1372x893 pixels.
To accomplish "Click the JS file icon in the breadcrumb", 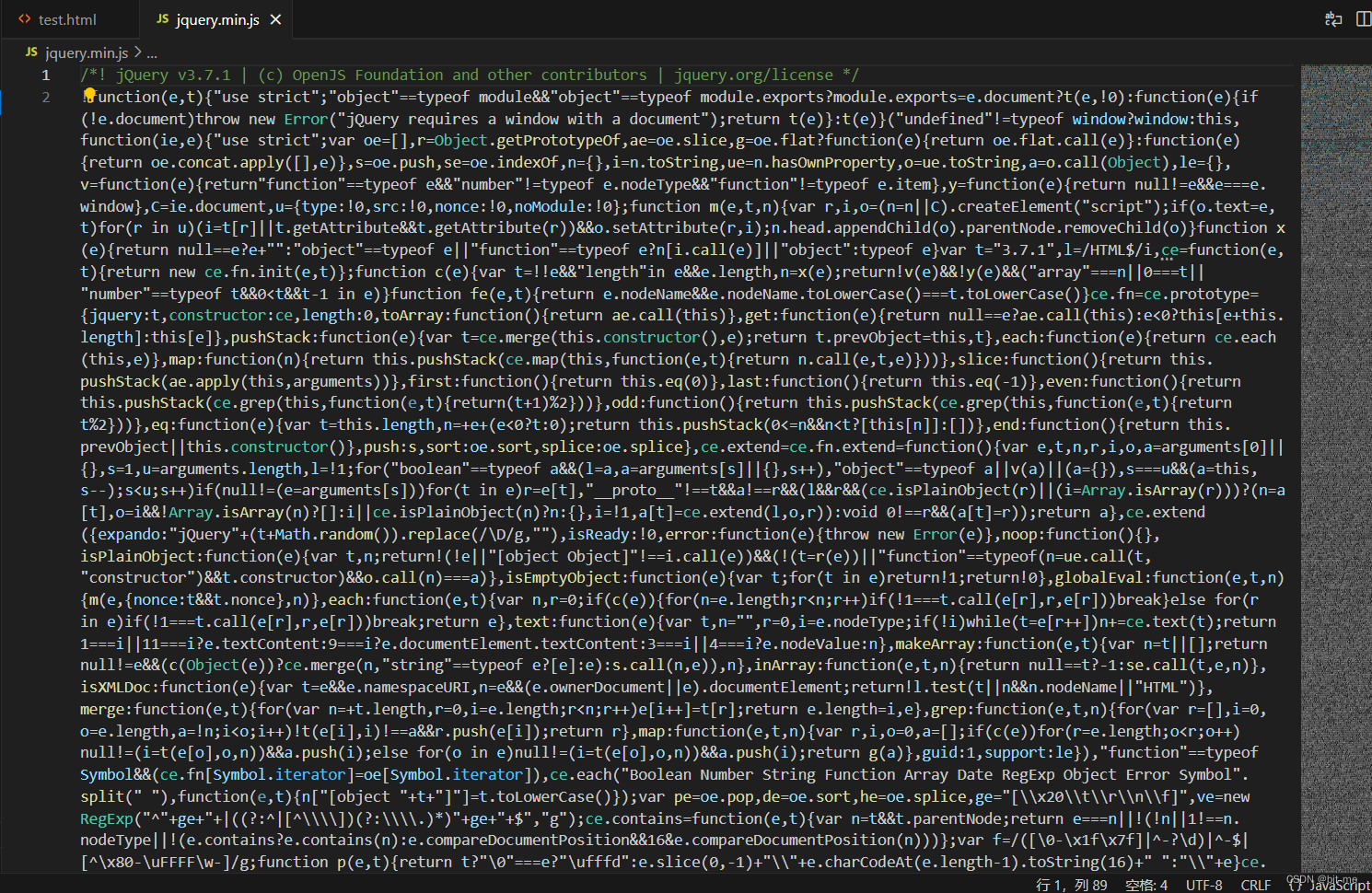I will (31, 52).
